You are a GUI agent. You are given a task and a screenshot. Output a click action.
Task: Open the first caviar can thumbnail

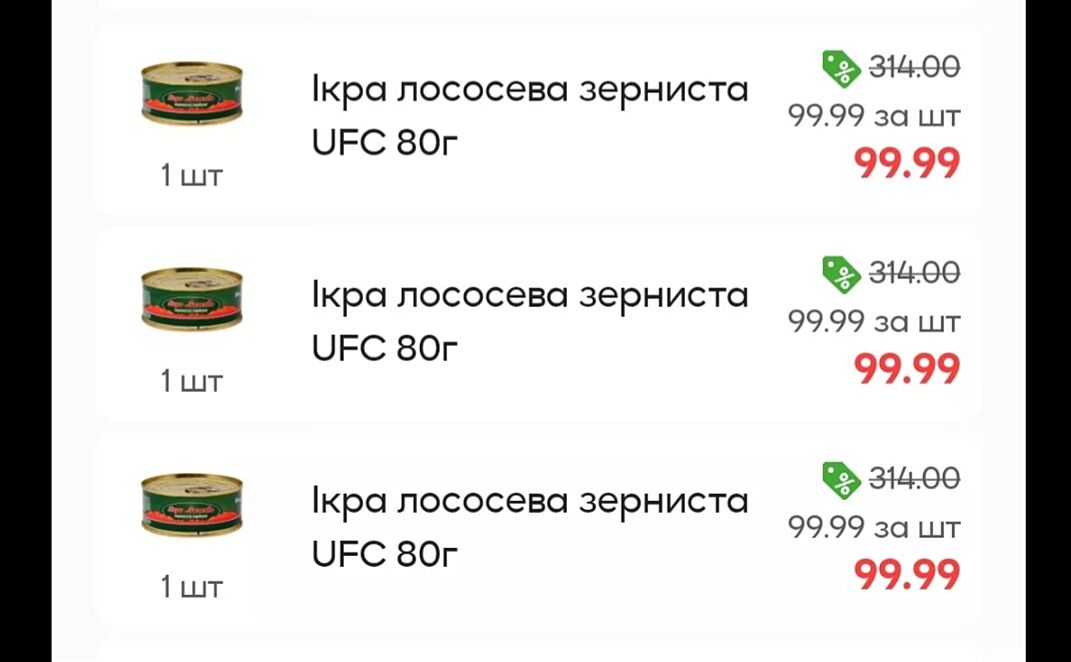coord(192,94)
